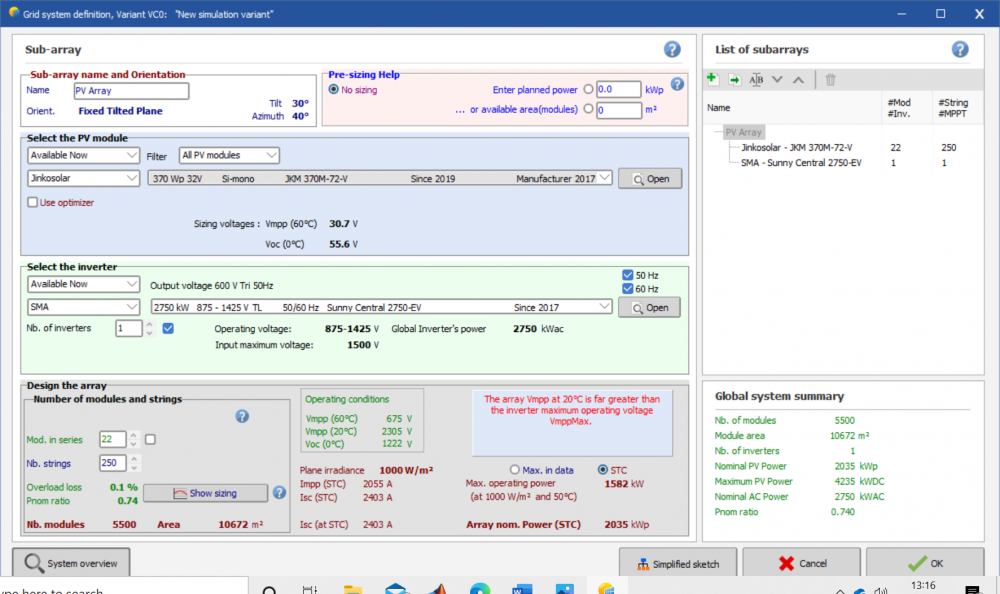Select Jinkosolar JKM 370M-72-V row in list

click(796, 147)
